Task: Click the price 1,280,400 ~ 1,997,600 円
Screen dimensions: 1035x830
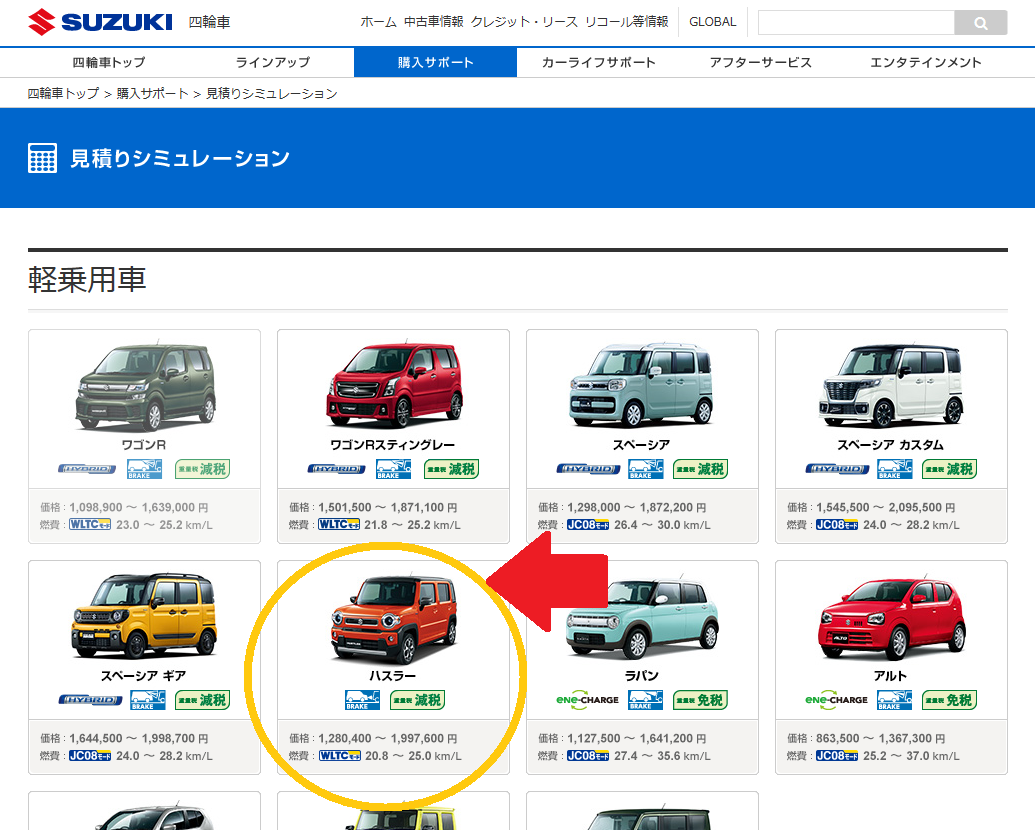Action: (388, 739)
